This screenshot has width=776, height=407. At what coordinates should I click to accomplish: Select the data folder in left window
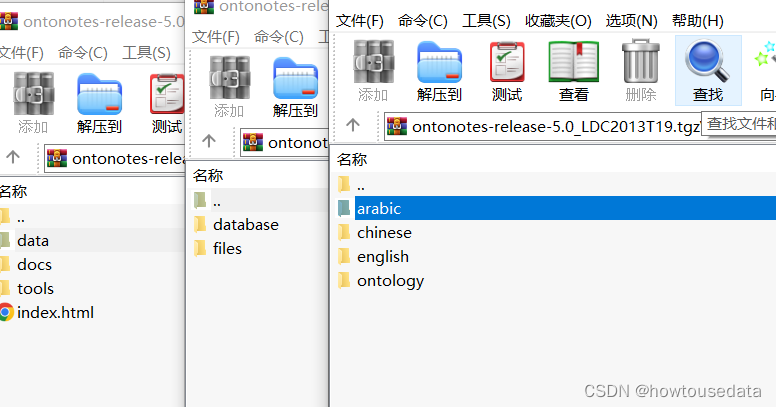[x=92, y=240]
